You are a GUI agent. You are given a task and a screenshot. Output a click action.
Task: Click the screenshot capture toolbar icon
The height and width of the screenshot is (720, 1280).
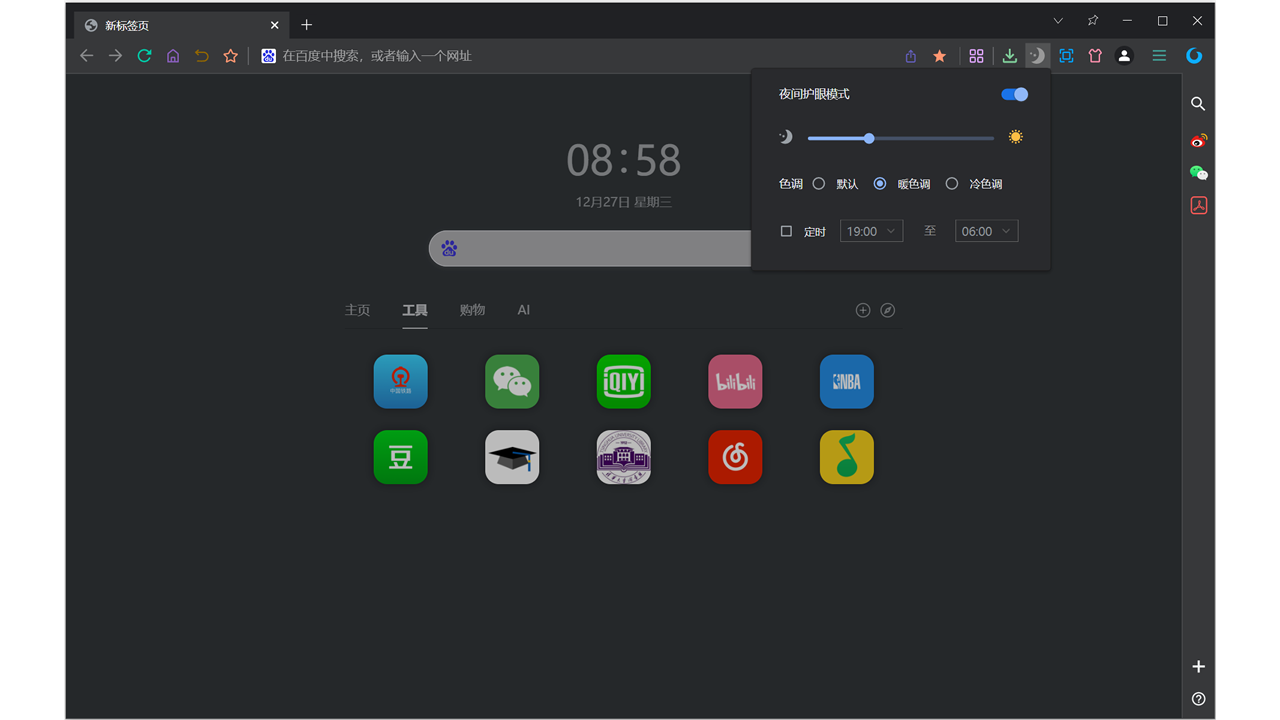[1066, 56]
